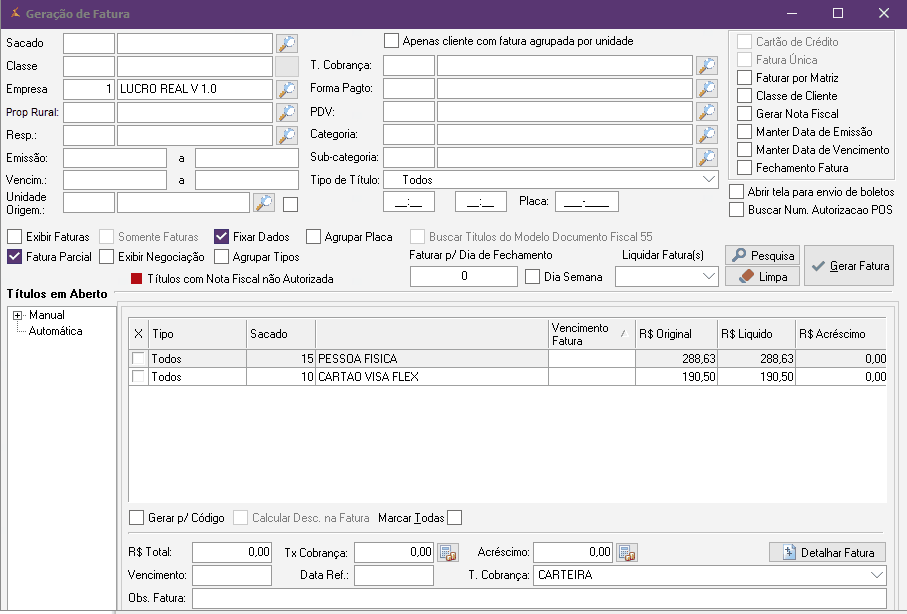
Task: Tick the Gerar Nota Fiscal option
Action: [x=744, y=114]
